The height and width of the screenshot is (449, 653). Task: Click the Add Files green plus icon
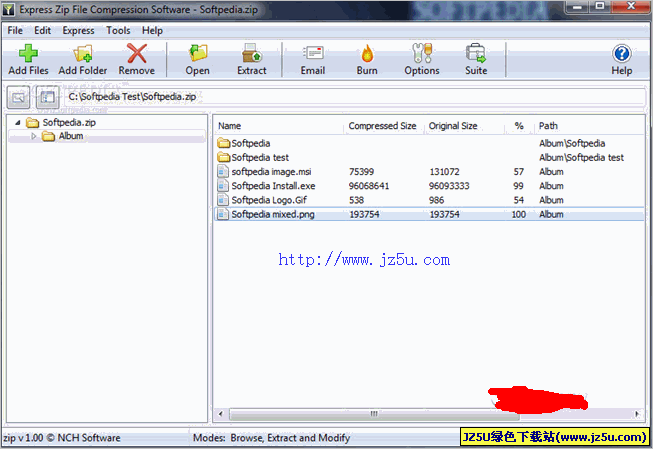click(x=28, y=53)
